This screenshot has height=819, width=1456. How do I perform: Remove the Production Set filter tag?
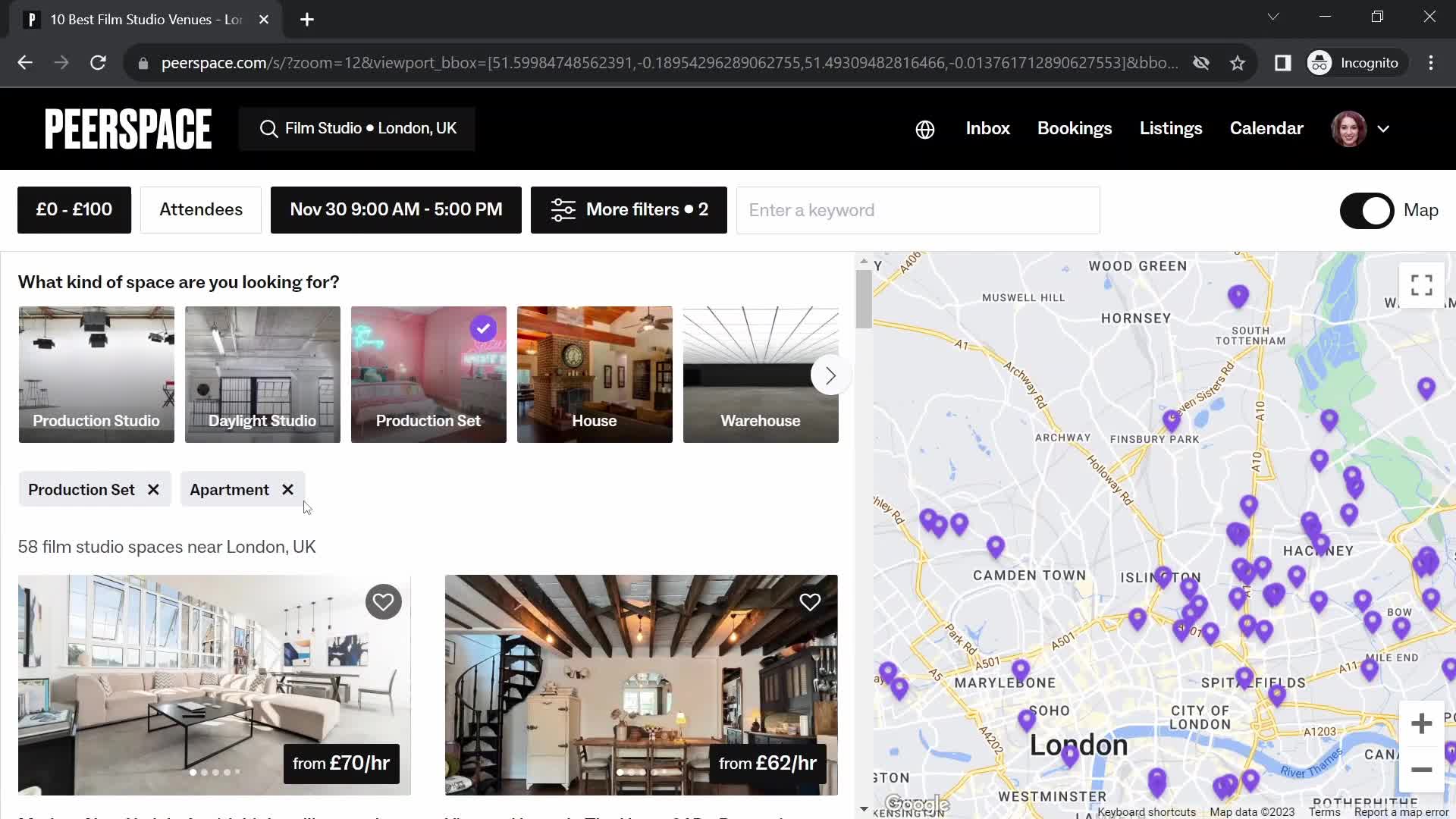[153, 490]
